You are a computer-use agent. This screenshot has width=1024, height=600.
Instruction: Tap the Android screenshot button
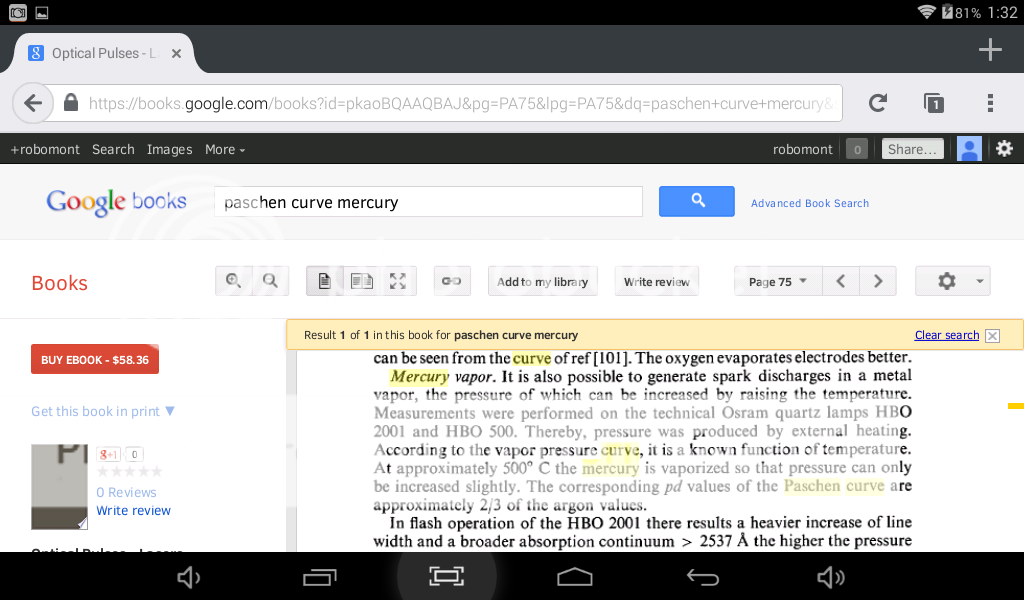(x=447, y=576)
